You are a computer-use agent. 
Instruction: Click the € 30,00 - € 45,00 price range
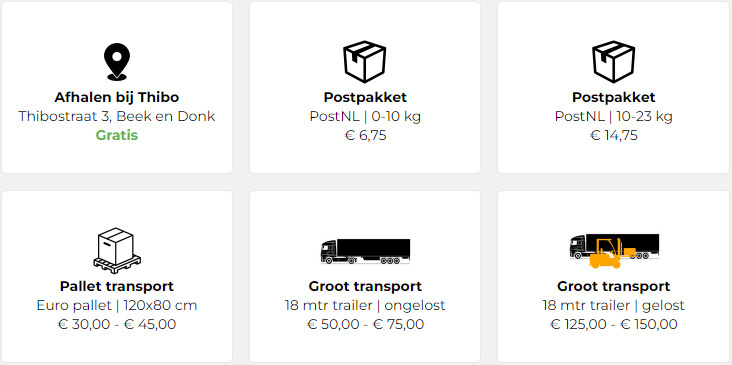(117, 324)
